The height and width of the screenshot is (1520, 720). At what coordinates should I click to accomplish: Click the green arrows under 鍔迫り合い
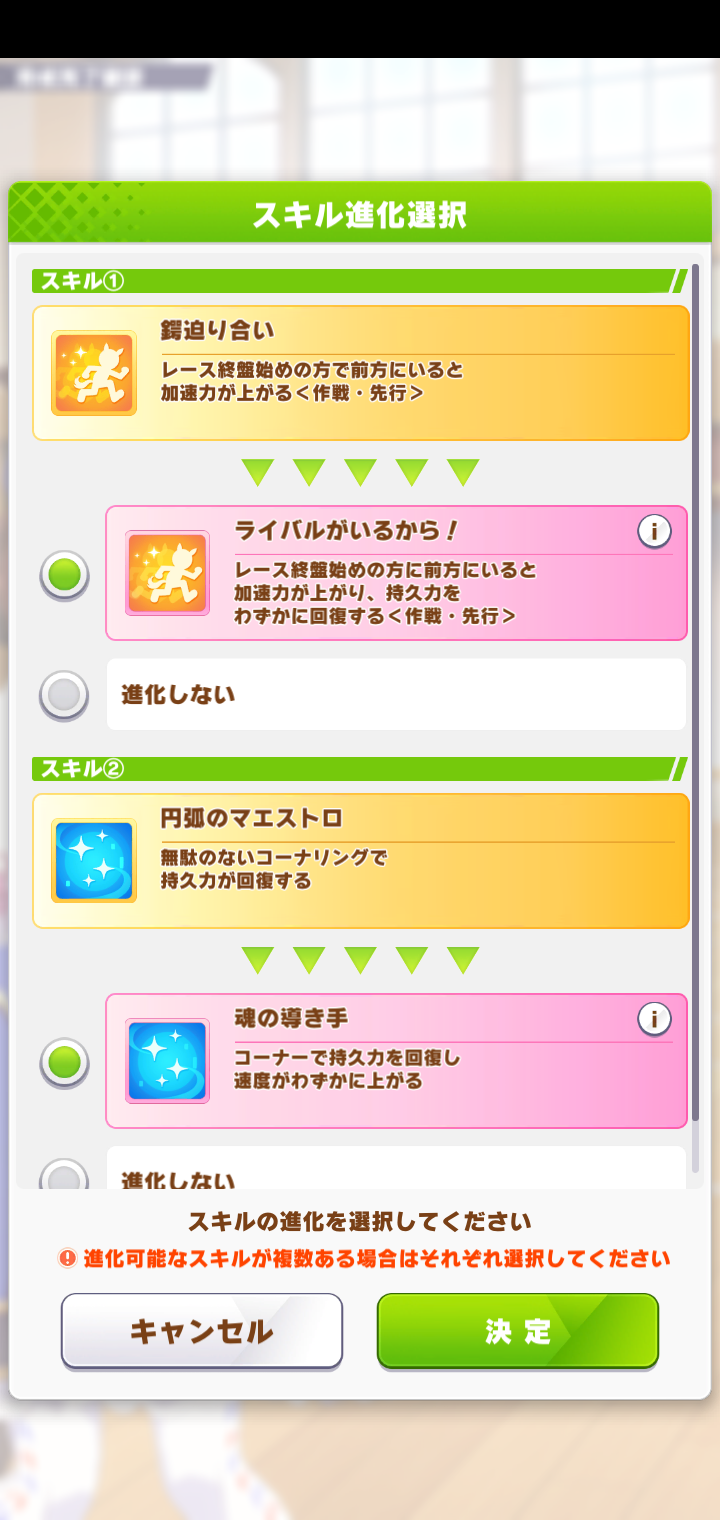[361, 472]
